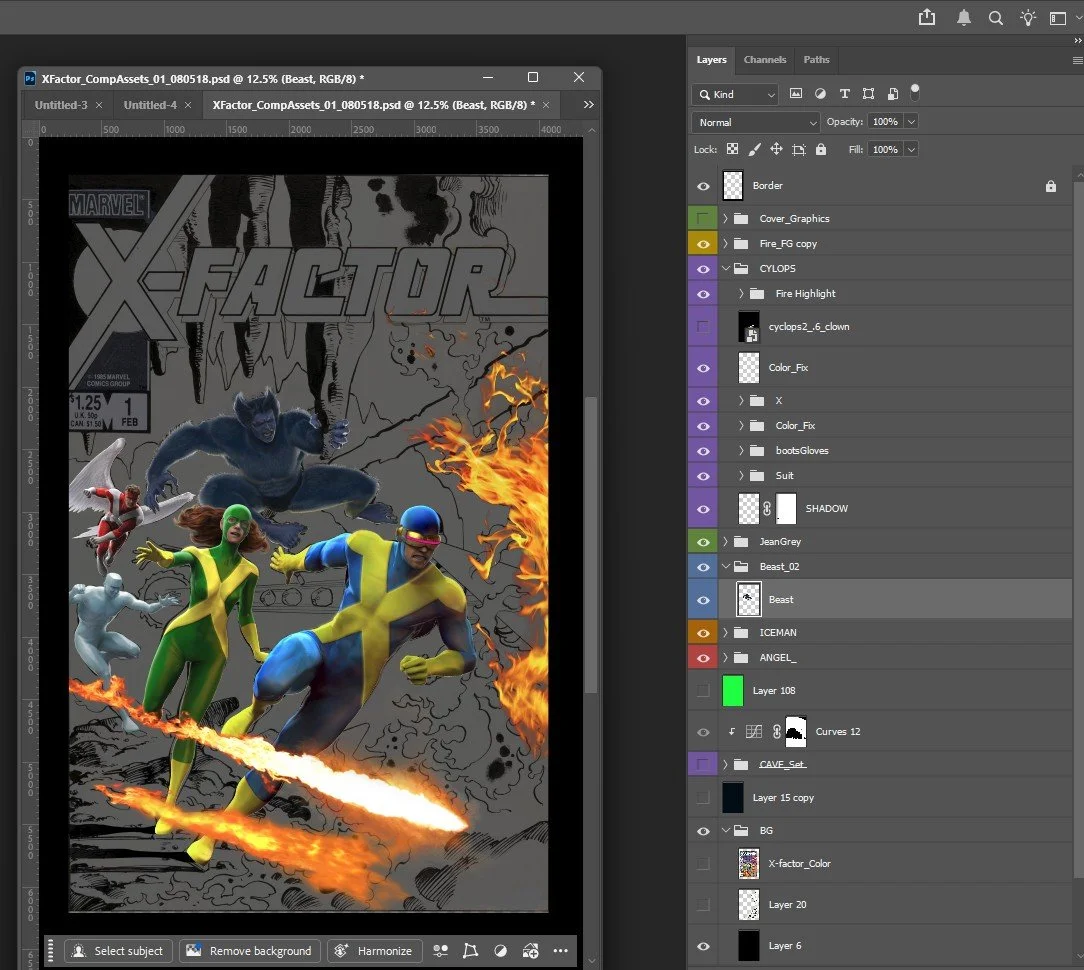Expand the Fire_FG copy group
The width and height of the screenshot is (1084, 970).
725,243
